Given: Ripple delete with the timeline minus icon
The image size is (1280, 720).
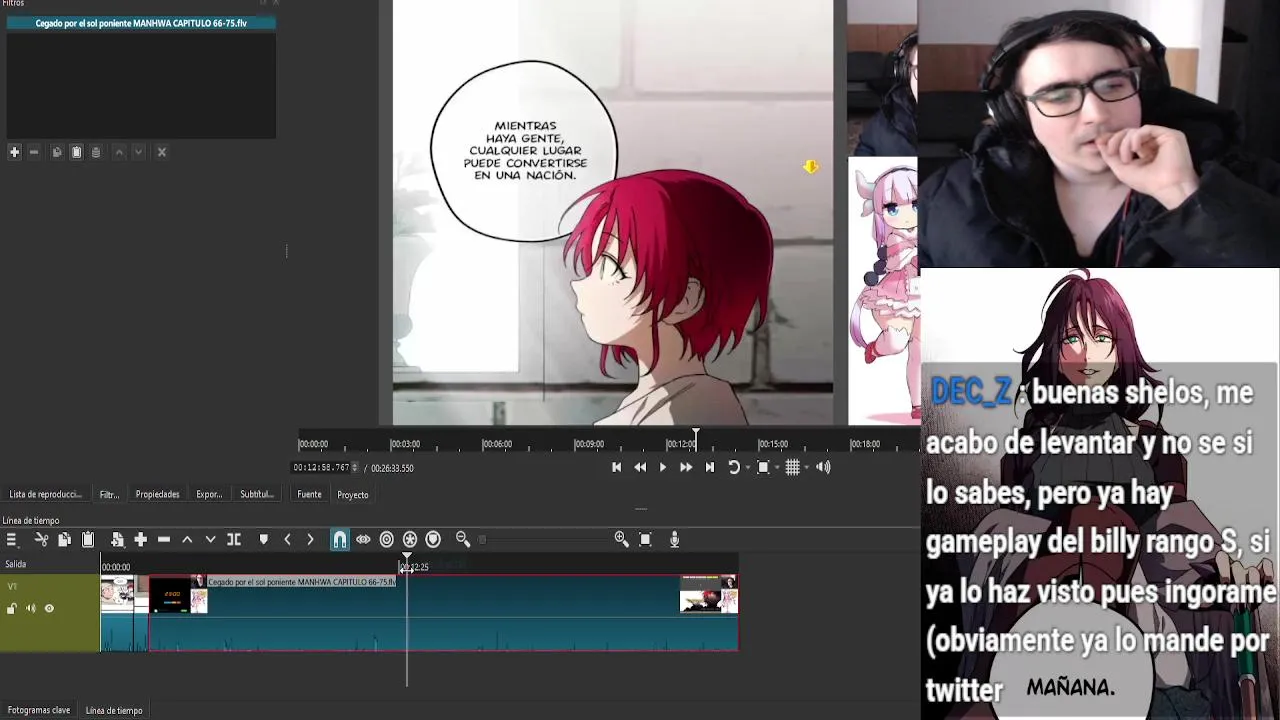Looking at the screenshot, I should tap(164, 539).
